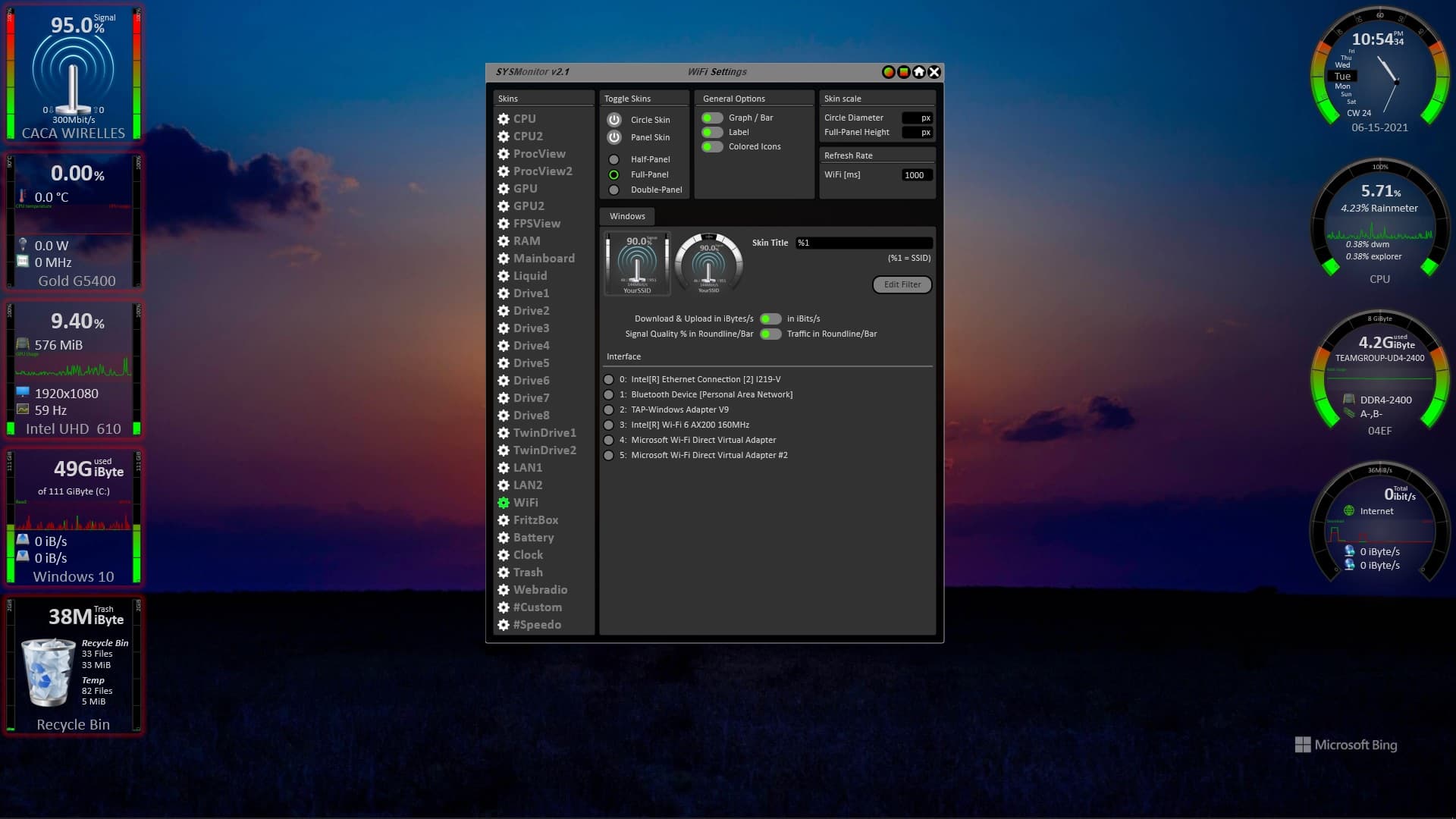Select the Double-Panel radio option
This screenshot has height=819, width=1456.
[x=614, y=190]
